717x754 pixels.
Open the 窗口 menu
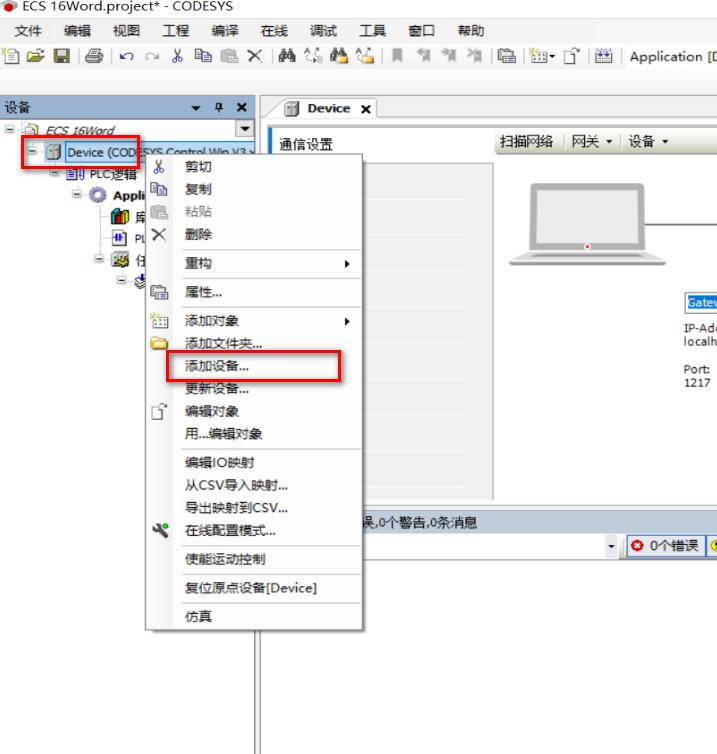point(422,31)
